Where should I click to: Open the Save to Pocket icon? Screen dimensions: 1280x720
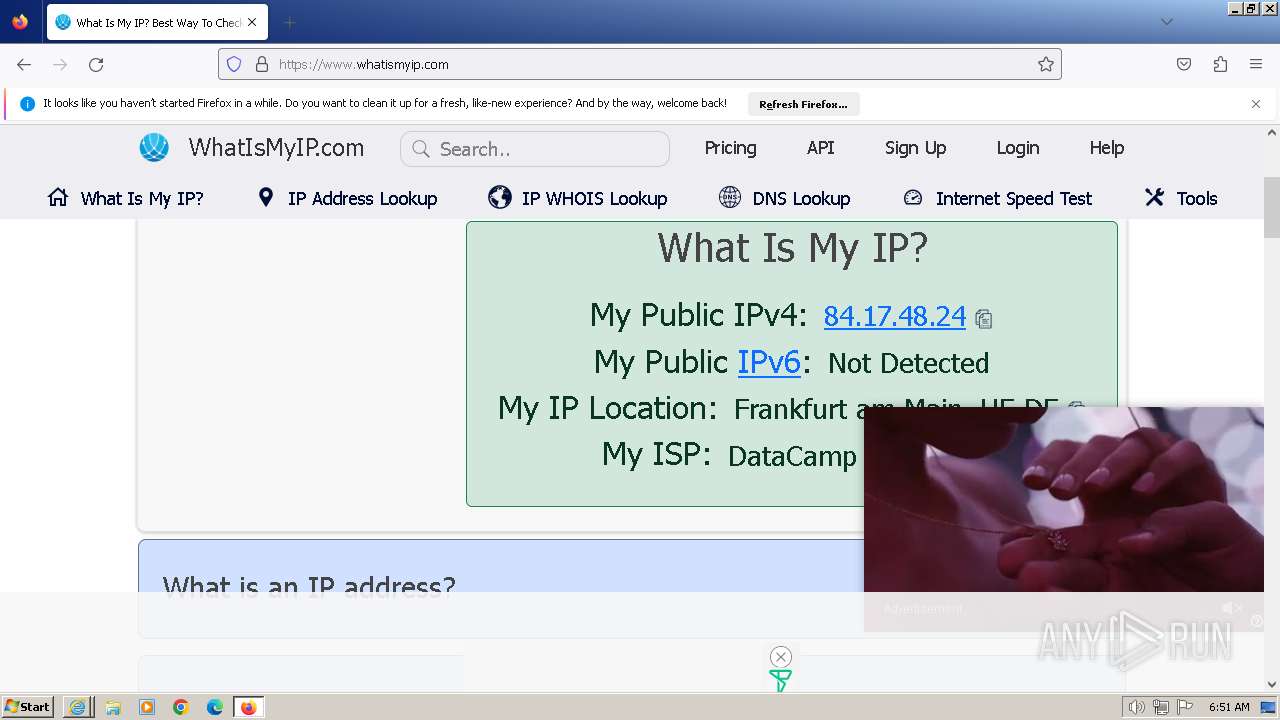click(x=1184, y=64)
